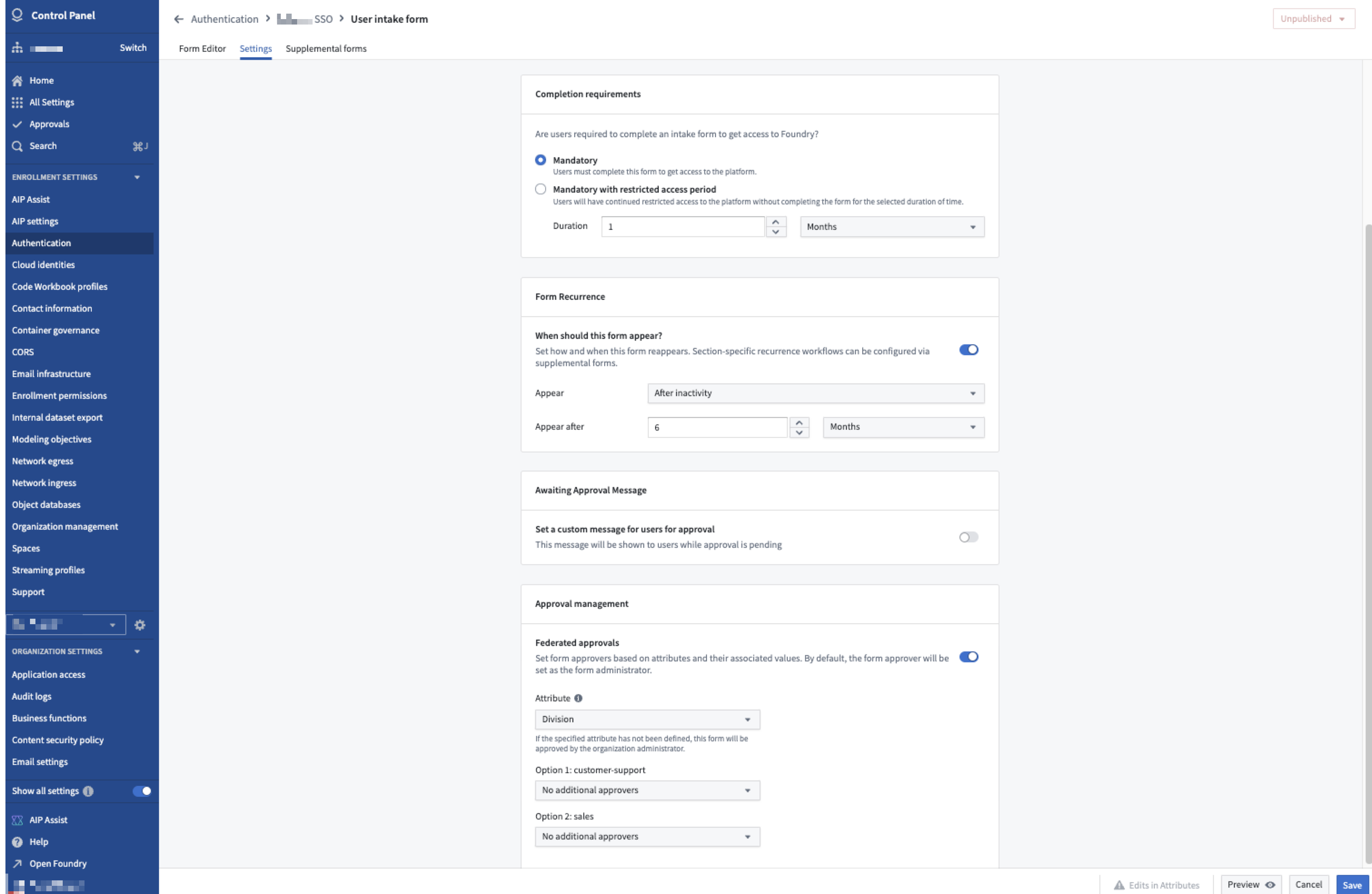Toggle Show all settings switch
Screen dimensions: 1372x894
click(142, 791)
